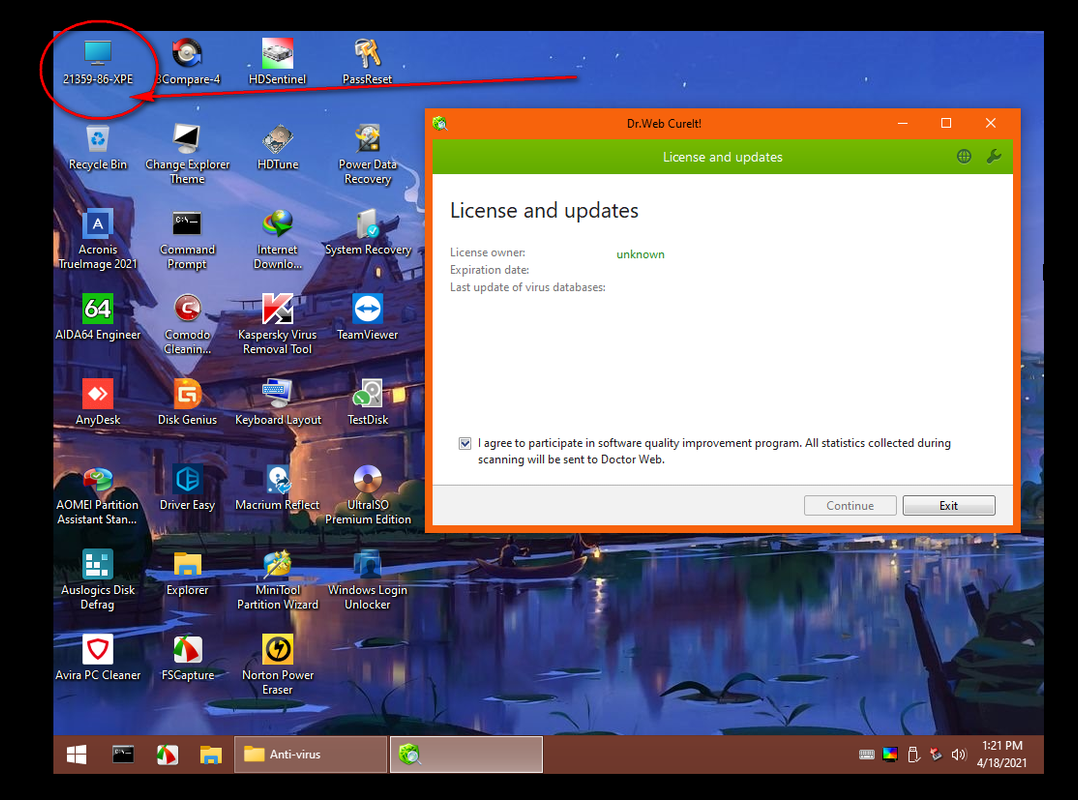Launch AIDA64 Engineer
Image resolution: width=1078 pixels, height=800 pixels.
(98, 318)
